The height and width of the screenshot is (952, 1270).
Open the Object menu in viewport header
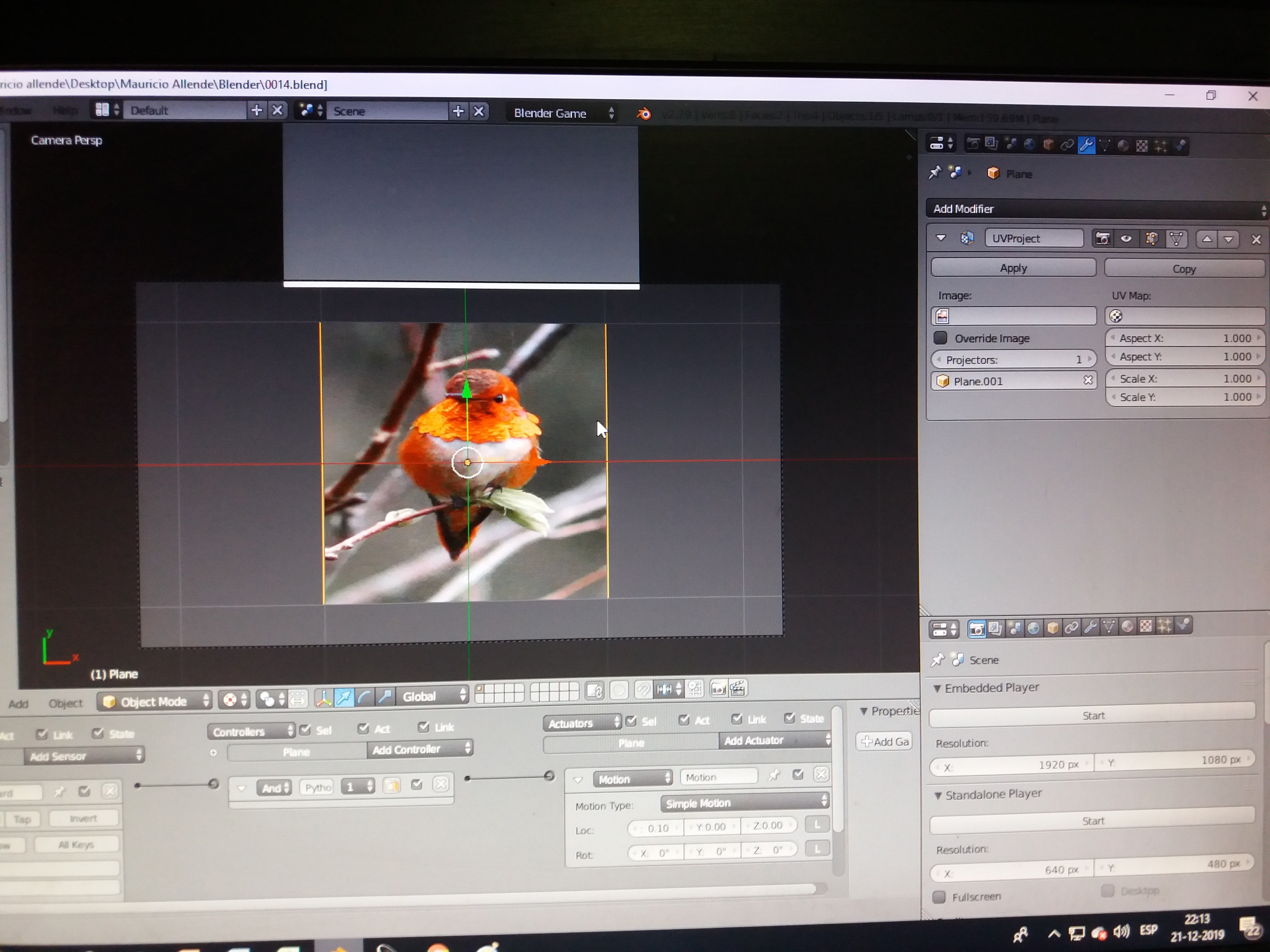[x=66, y=703]
